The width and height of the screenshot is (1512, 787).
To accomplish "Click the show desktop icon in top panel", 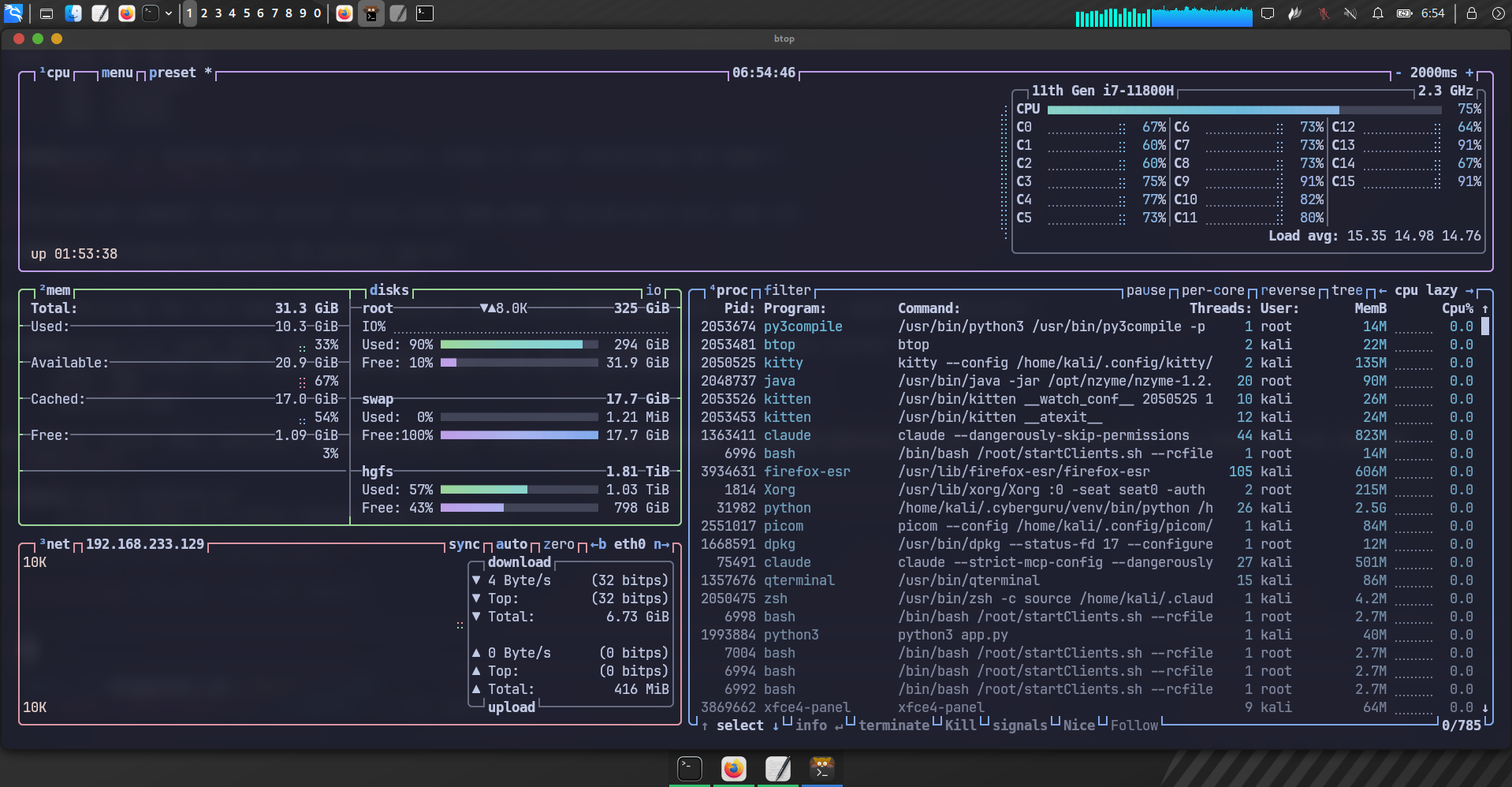I will pyautogui.click(x=47, y=13).
